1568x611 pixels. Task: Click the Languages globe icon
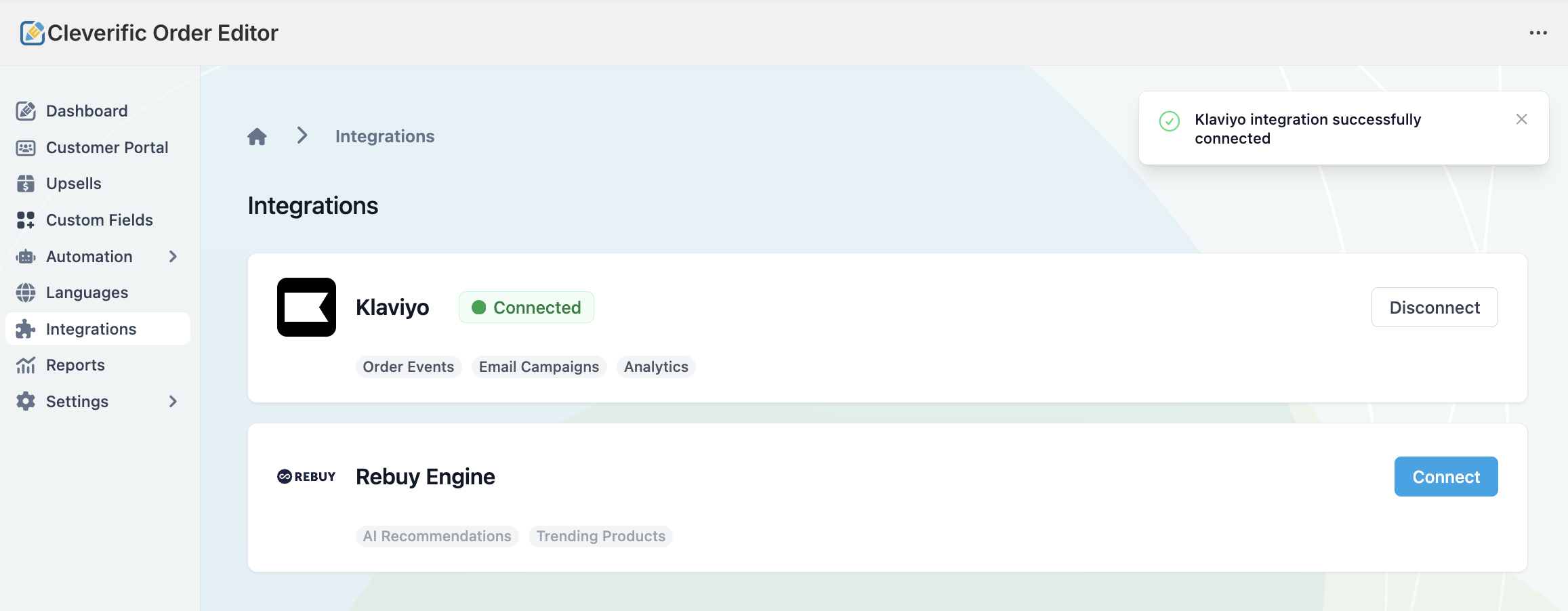(x=26, y=293)
